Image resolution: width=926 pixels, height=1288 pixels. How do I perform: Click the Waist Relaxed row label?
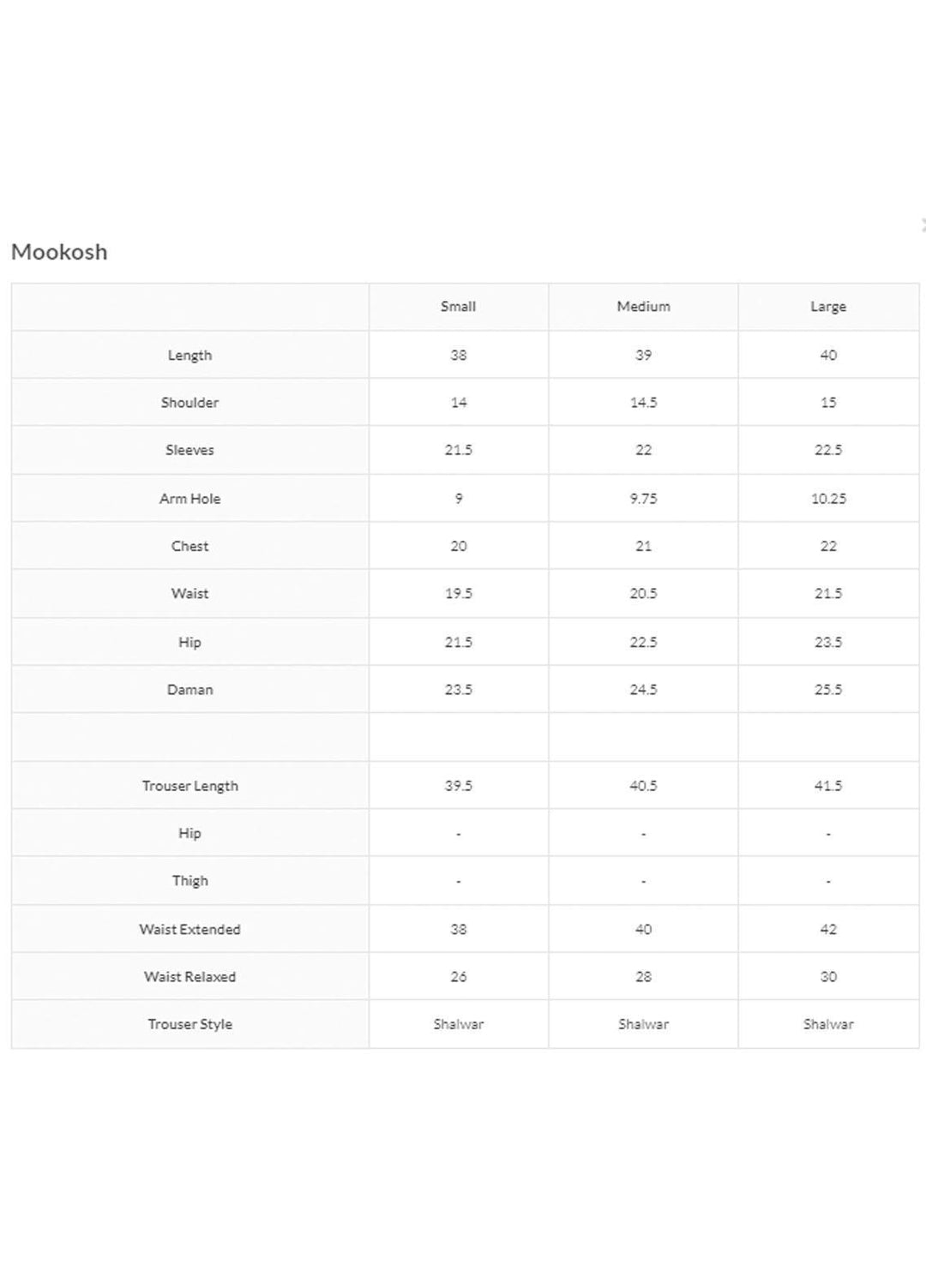point(189,977)
